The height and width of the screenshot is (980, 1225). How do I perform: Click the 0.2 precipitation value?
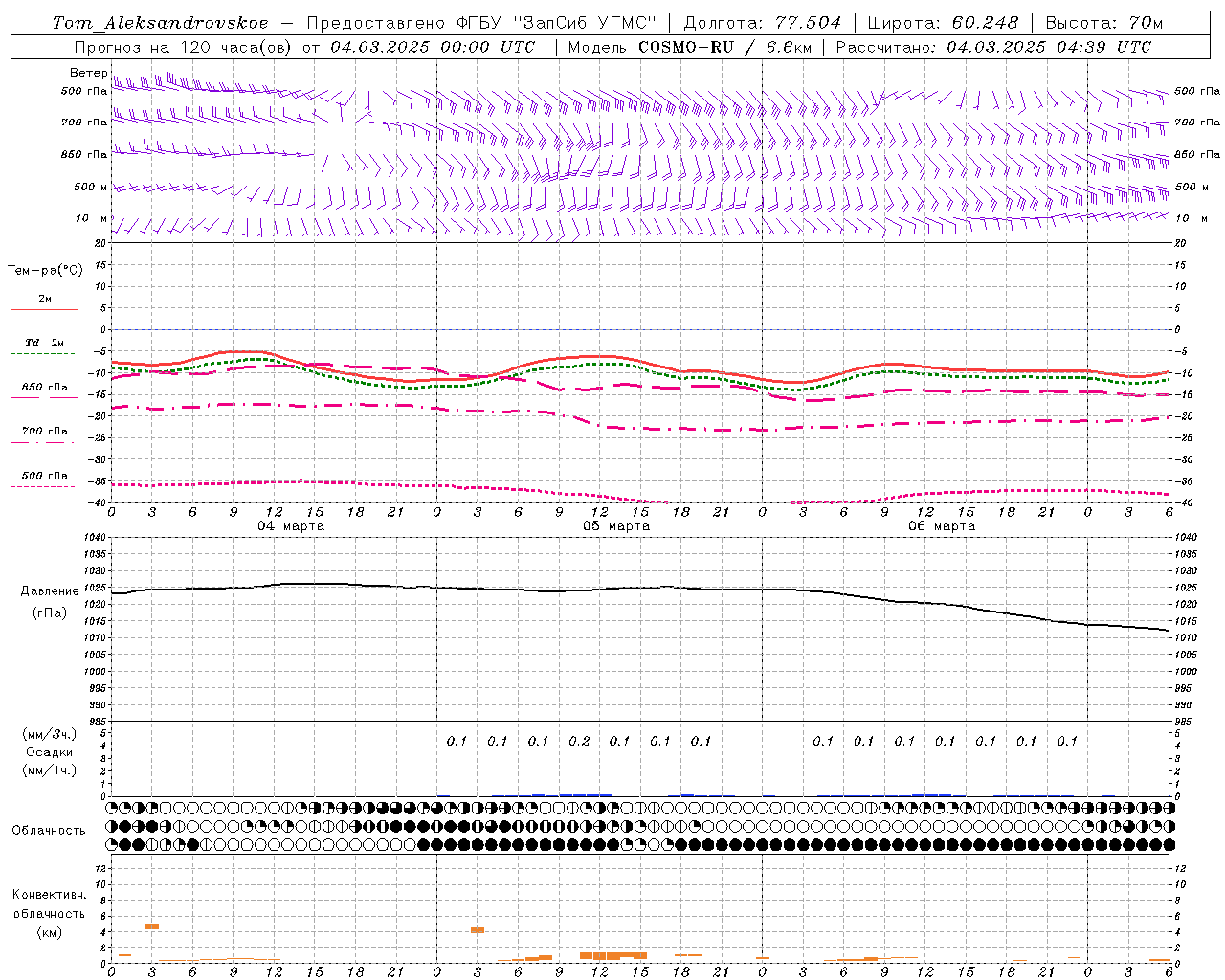(x=579, y=741)
